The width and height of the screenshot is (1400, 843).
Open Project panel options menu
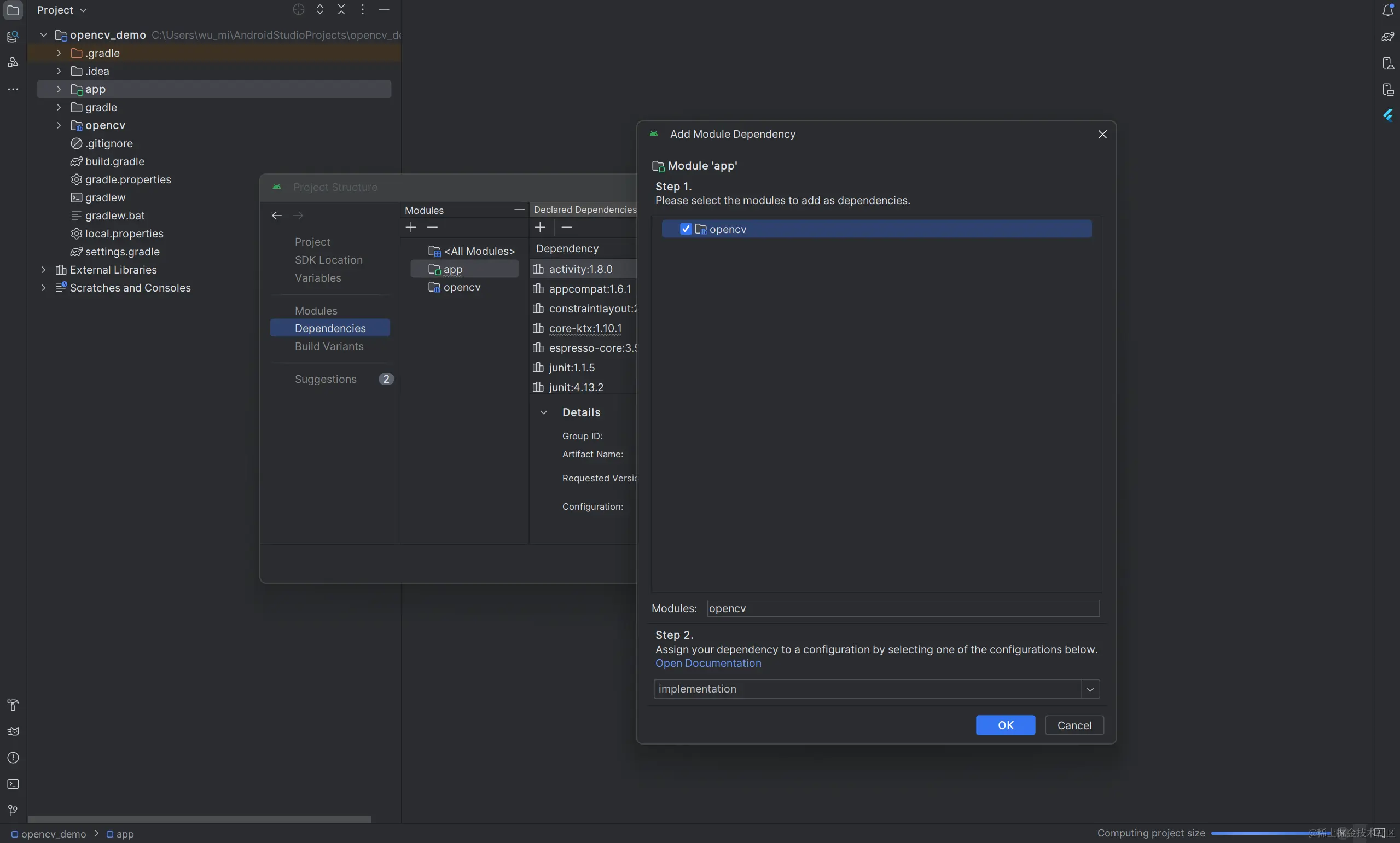pos(362,10)
